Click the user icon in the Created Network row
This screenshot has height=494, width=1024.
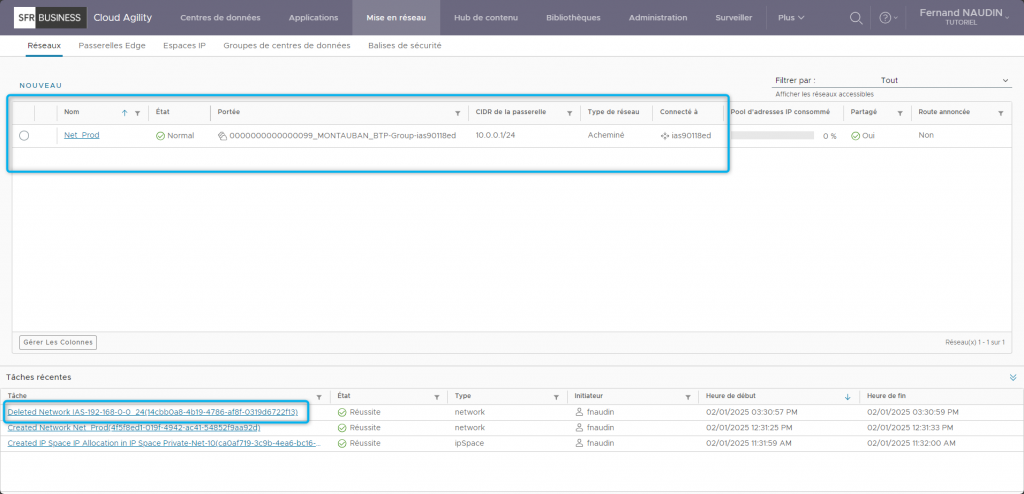[579, 427]
